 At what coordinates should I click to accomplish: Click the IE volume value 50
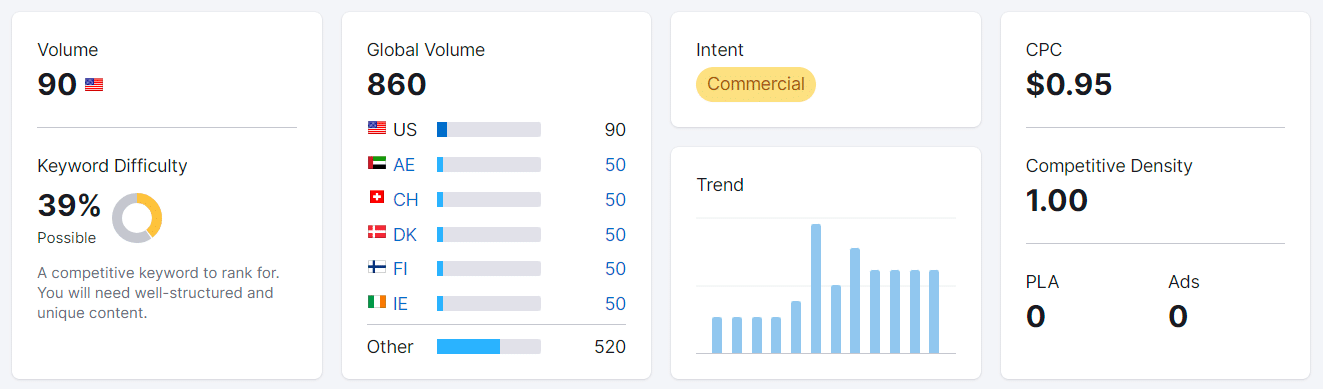point(615,304)
